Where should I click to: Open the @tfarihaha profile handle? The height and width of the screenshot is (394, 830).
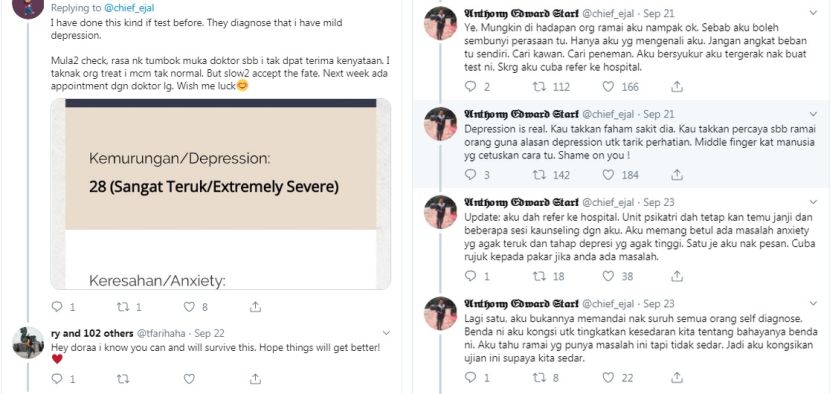point(163,334)
